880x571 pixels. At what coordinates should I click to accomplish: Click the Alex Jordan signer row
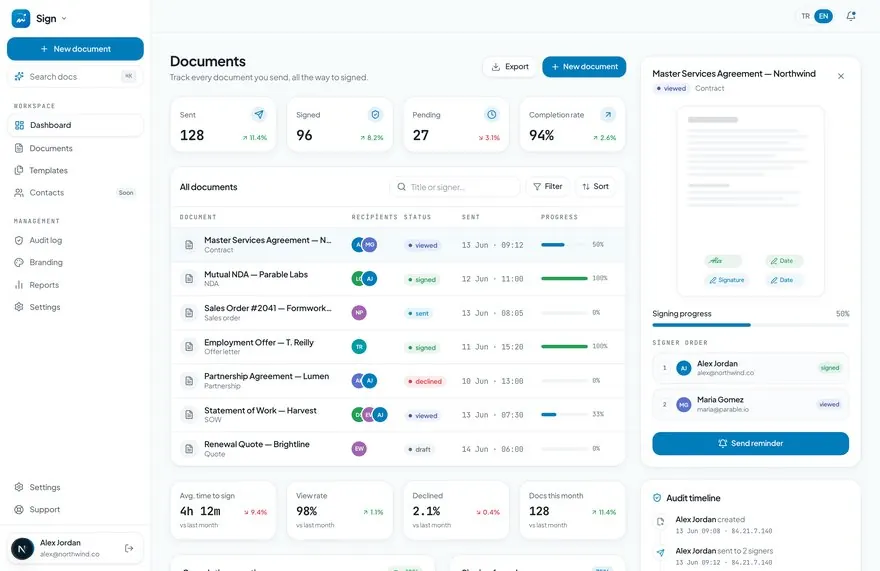tap(750, 368)
